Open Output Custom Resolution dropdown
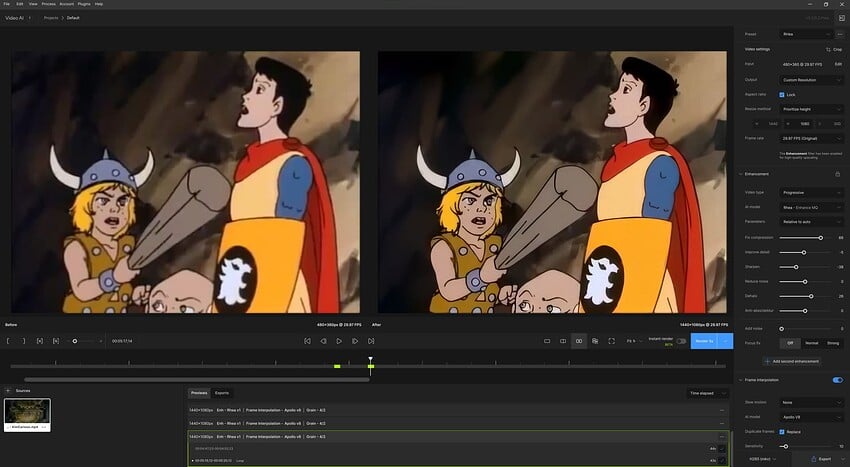Image resolution: width=850 pixels, height=467 pixels. pos(812,80)
